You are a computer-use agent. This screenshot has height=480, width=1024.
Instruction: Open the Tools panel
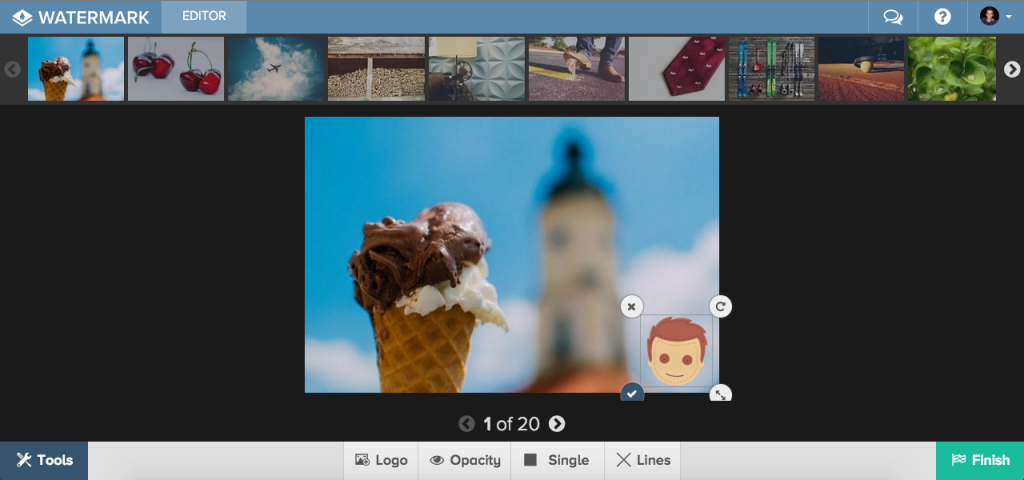[x=44, y=460]
